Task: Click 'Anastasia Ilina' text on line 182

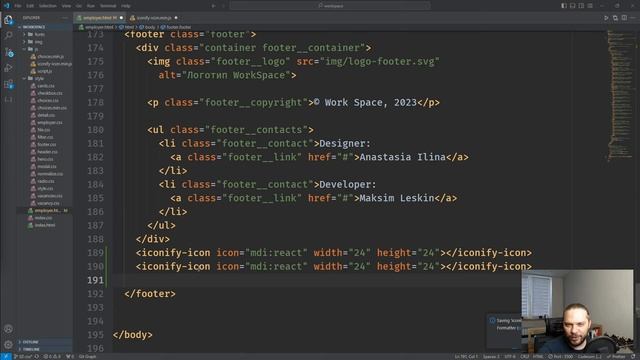Action: pos(402,157)
